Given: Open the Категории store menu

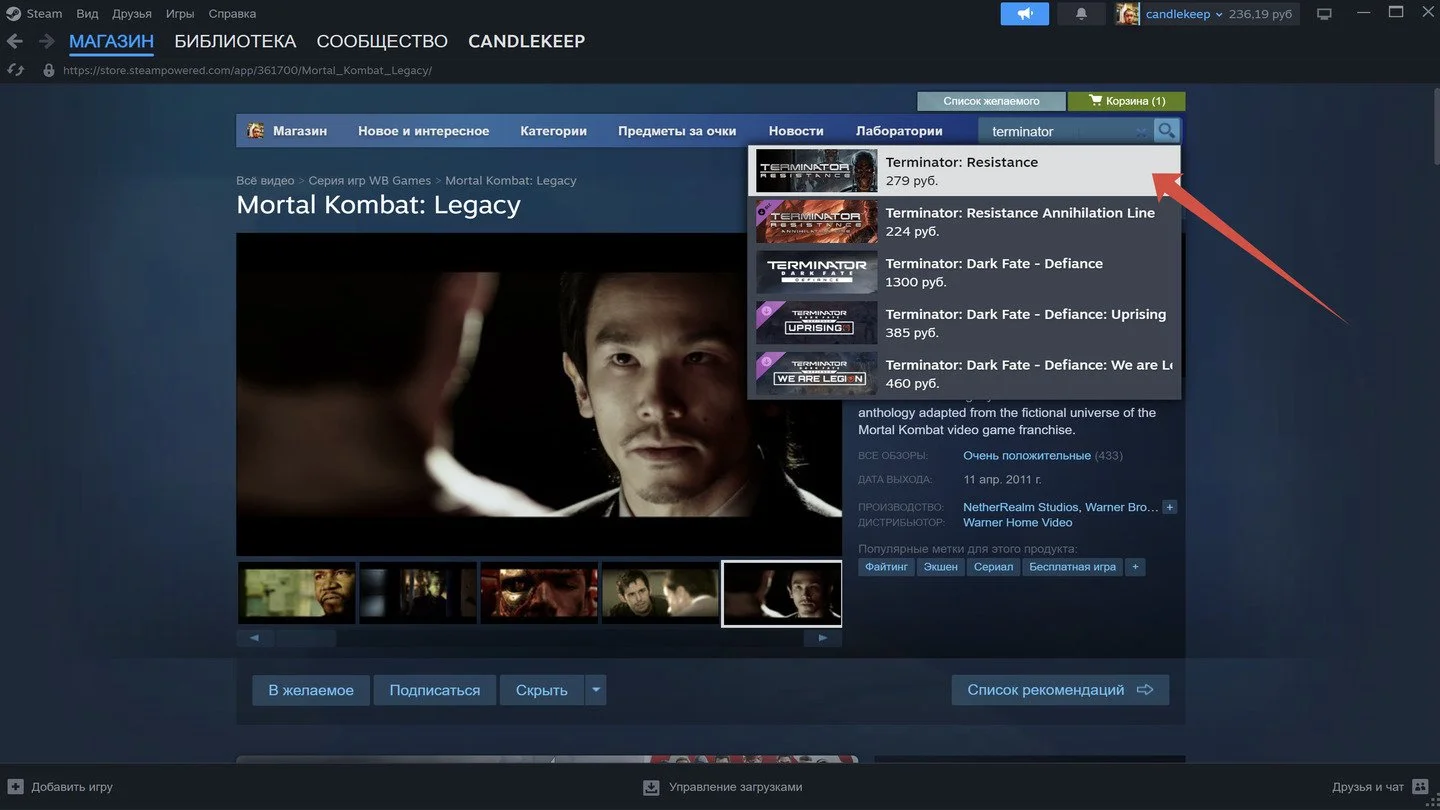Looking at the screenshot, I should [553, 131].
